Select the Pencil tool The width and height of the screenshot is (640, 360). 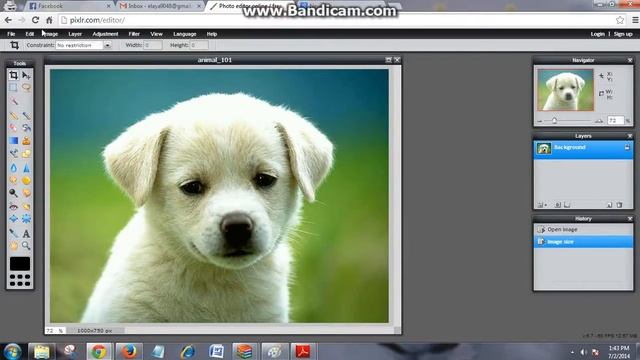tap(13, 116)
